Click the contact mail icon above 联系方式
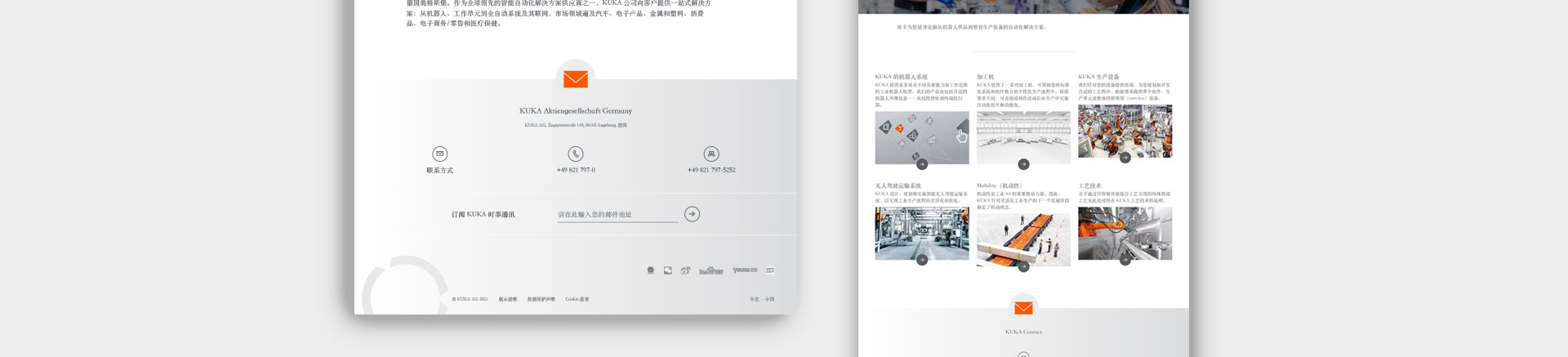Screen dimensions: 1568x357 439,154
